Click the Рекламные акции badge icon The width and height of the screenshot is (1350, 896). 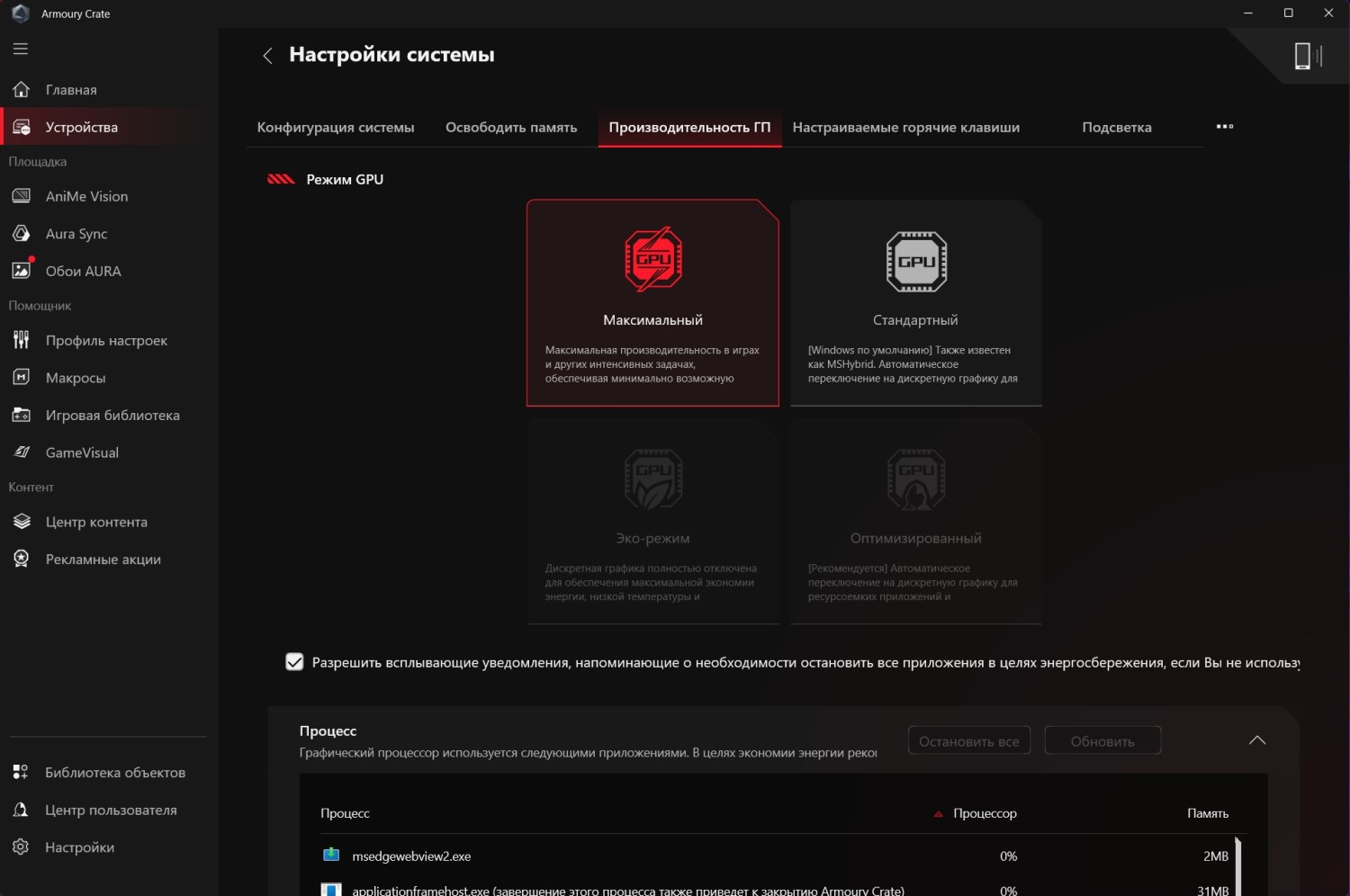click(22, 559)
